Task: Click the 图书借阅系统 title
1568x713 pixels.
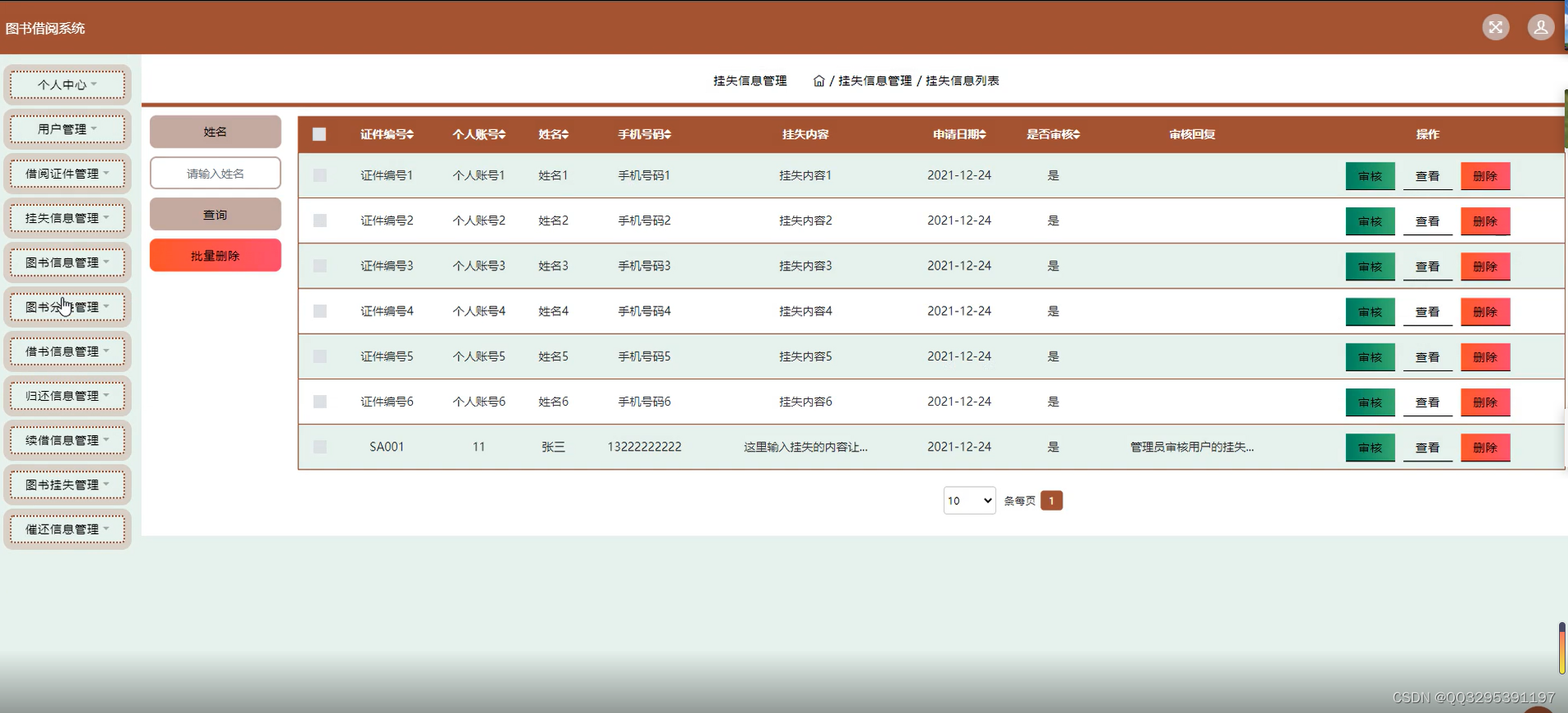Action: tap(45, 28)
